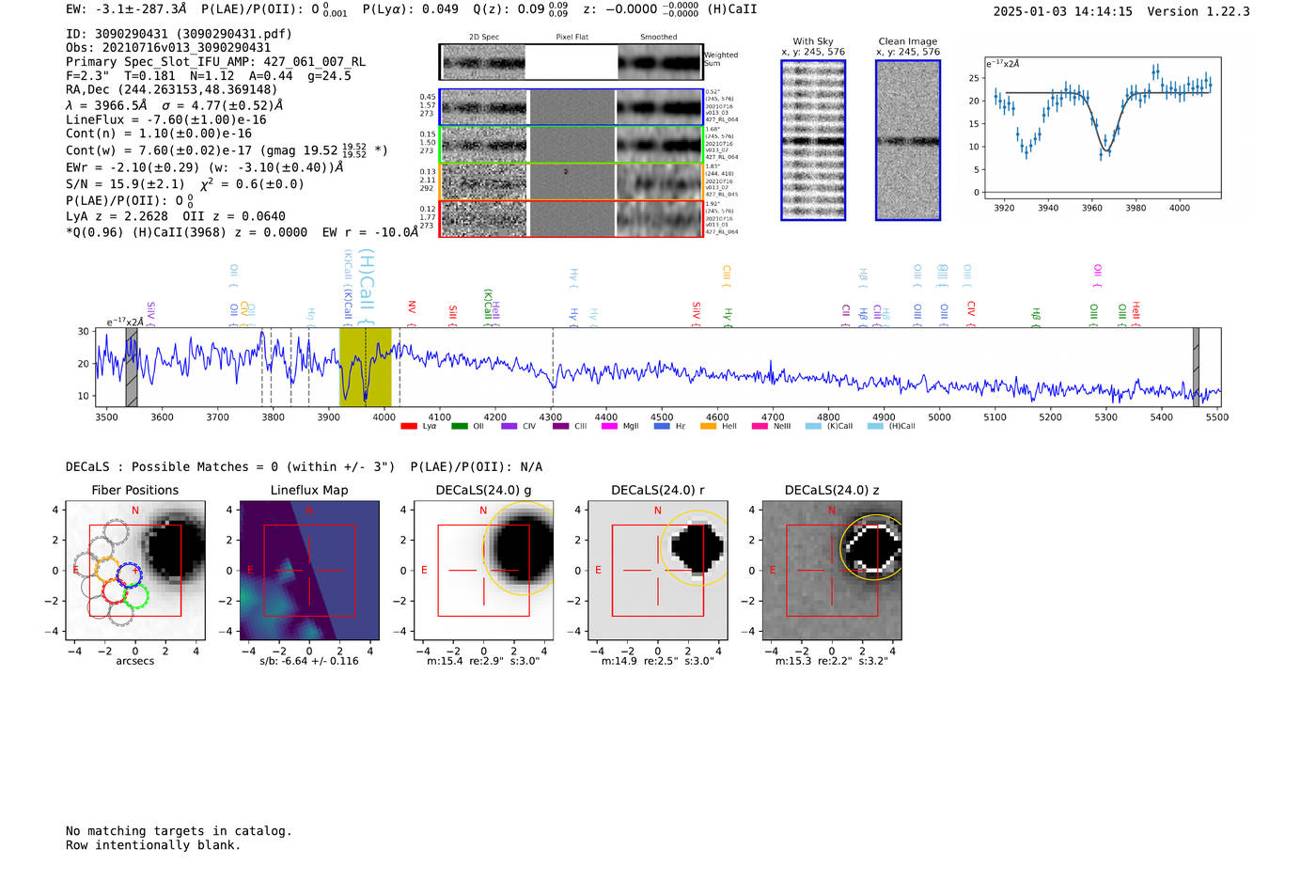Click the large (H)CaII line label
Screen dimensions: 1316x896
pos(368,286)
